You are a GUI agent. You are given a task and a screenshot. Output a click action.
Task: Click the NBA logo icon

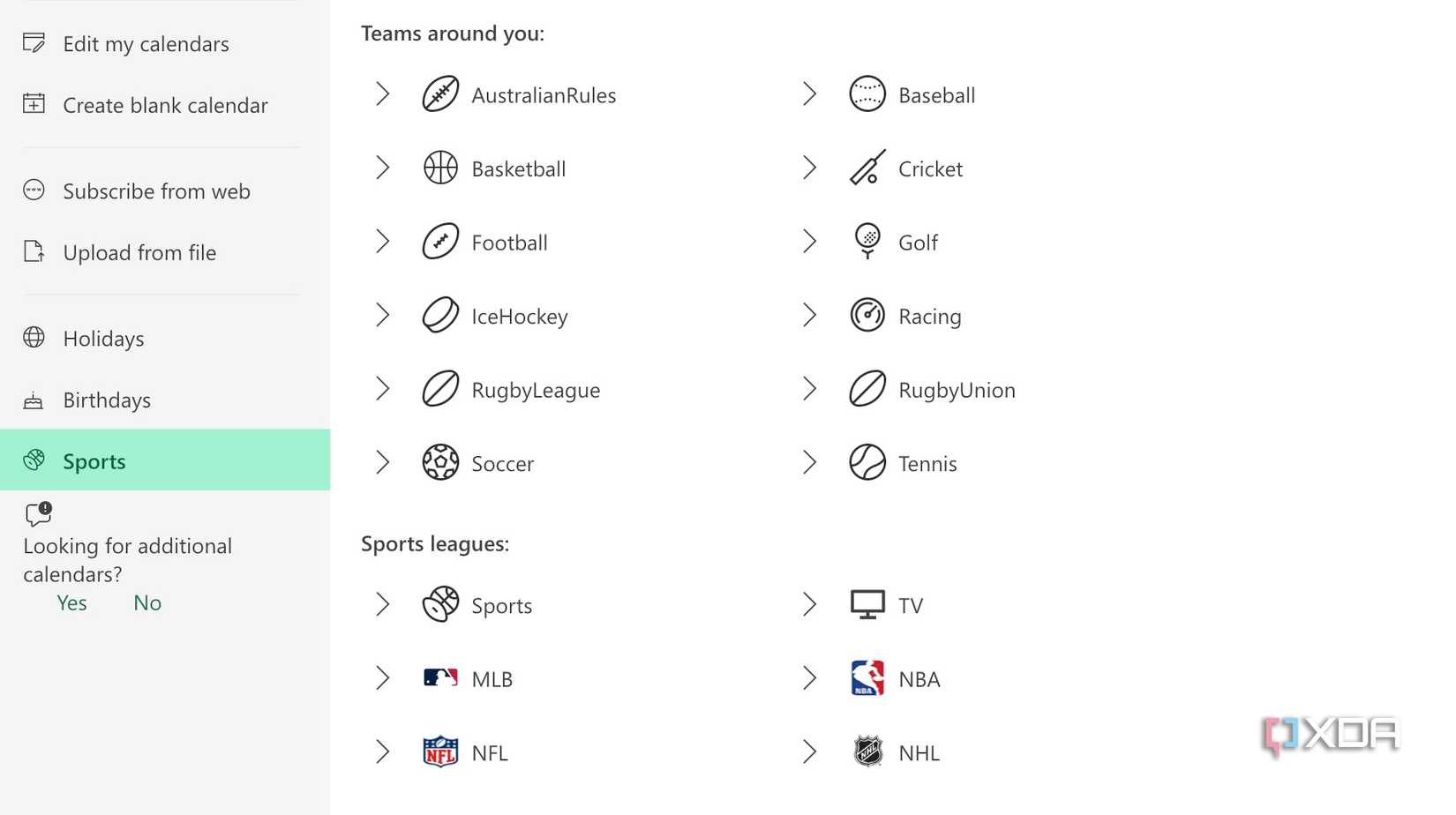[867, 678]
